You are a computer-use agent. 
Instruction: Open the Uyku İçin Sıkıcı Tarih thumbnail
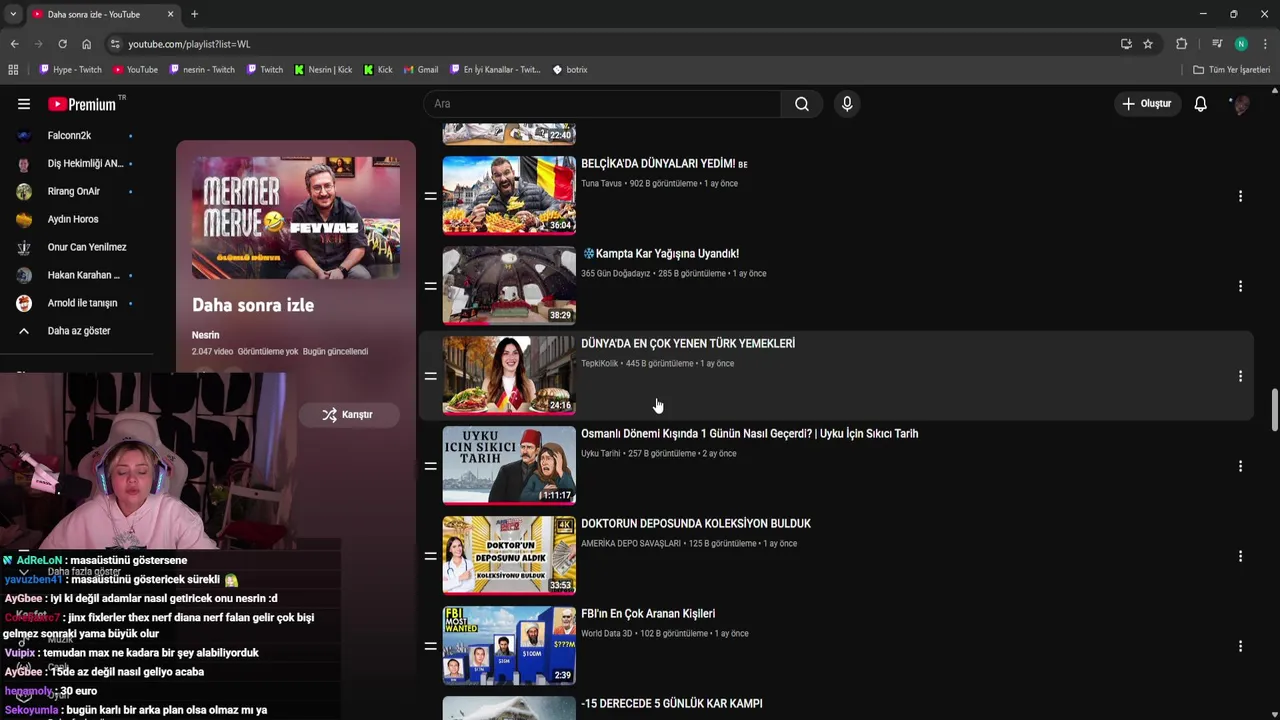tap(509, 465)
